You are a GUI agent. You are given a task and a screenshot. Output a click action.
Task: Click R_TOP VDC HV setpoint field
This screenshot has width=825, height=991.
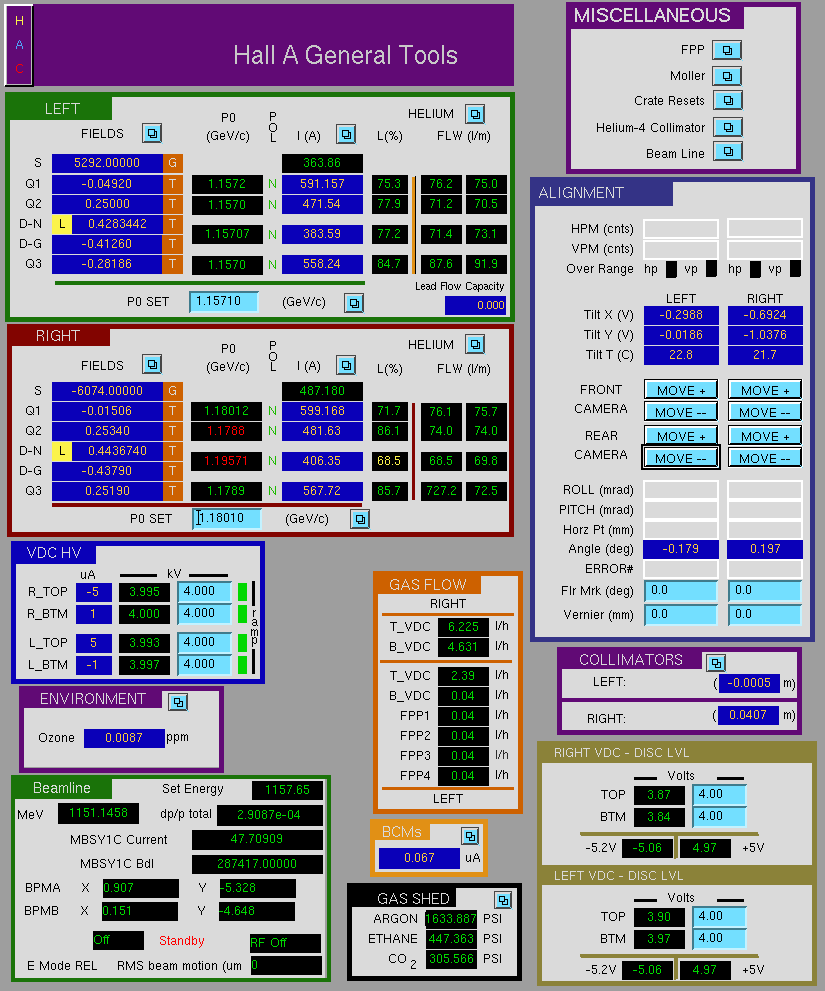[204, 592]
